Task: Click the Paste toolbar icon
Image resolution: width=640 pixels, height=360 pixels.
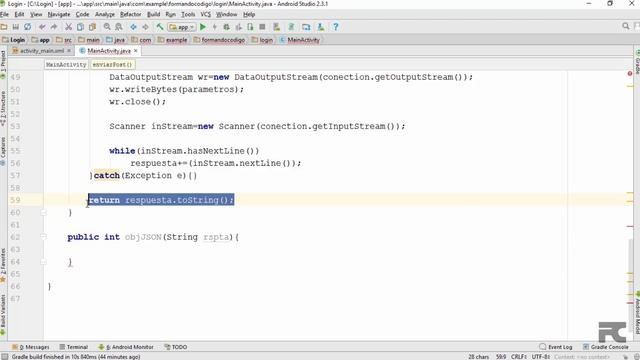Action: [92, 27]
